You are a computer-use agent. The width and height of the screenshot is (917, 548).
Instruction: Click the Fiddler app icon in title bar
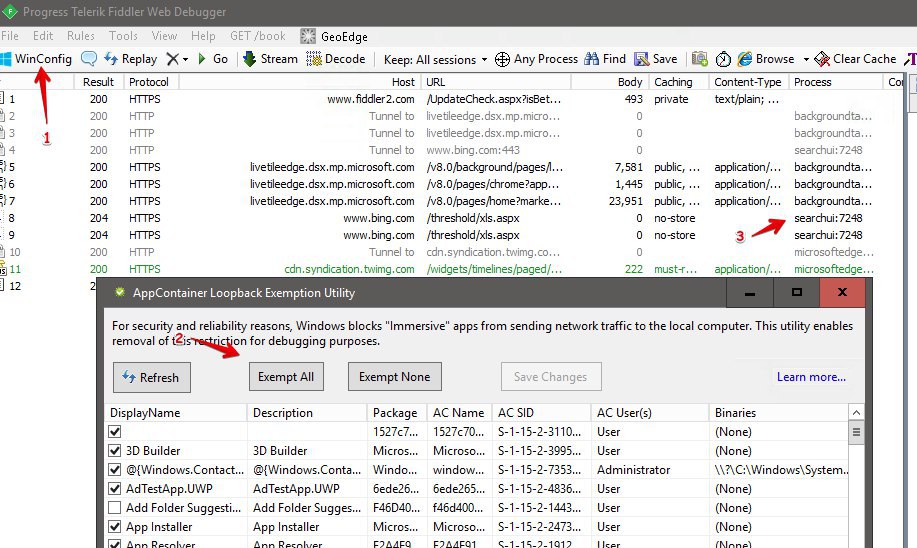pyautogui.click(x=10, y=12)
